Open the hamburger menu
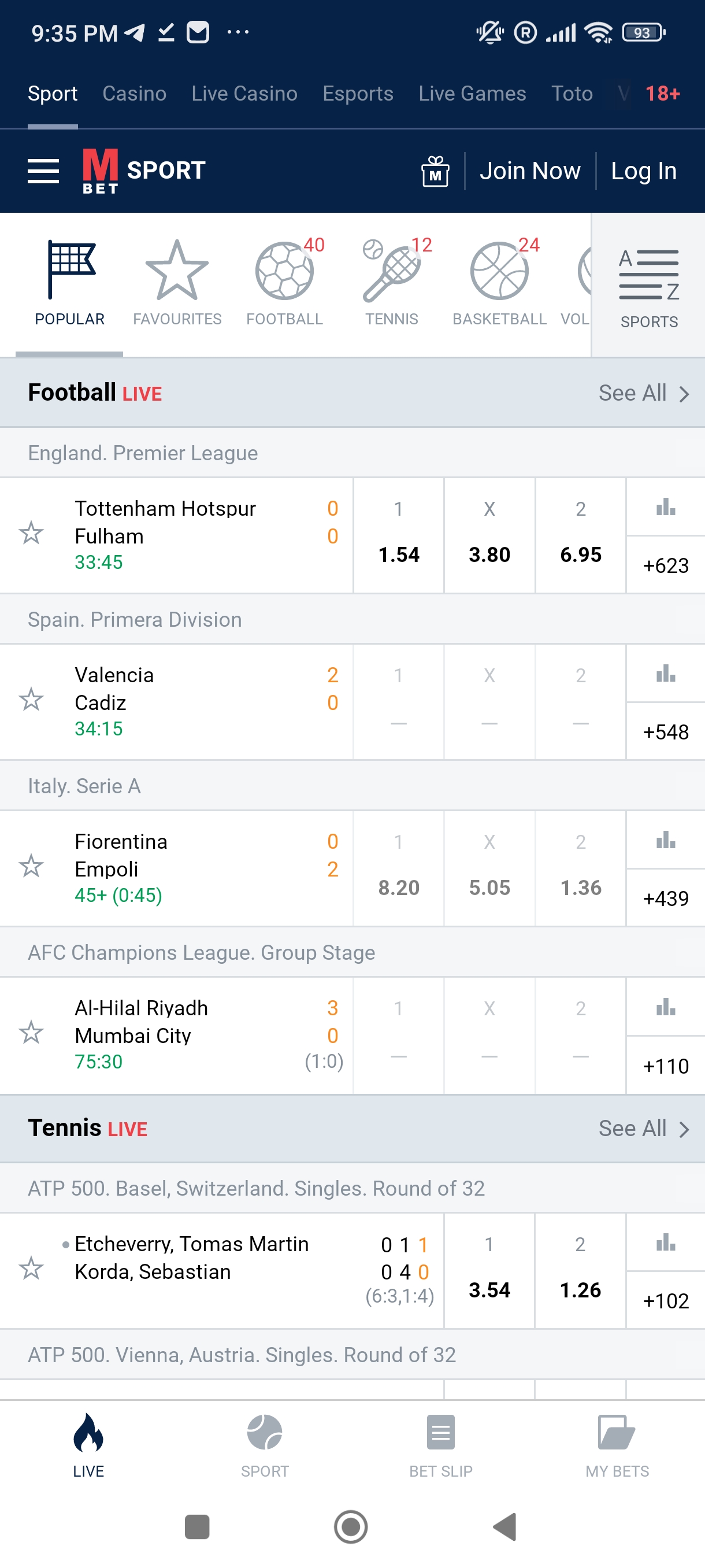Screen dimensions: 705x1568 (43, 171)
